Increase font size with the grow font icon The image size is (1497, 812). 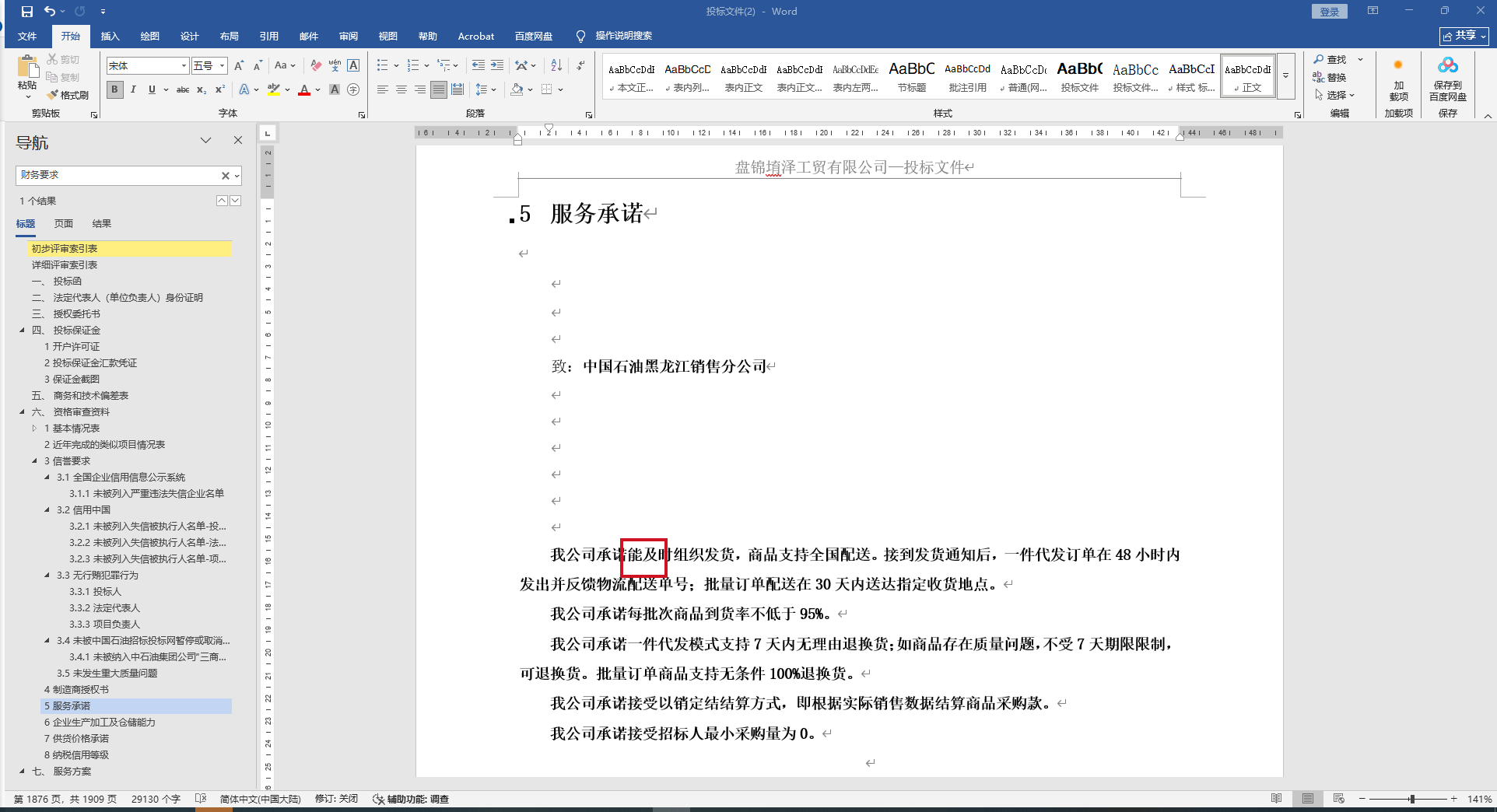[240, 66]
